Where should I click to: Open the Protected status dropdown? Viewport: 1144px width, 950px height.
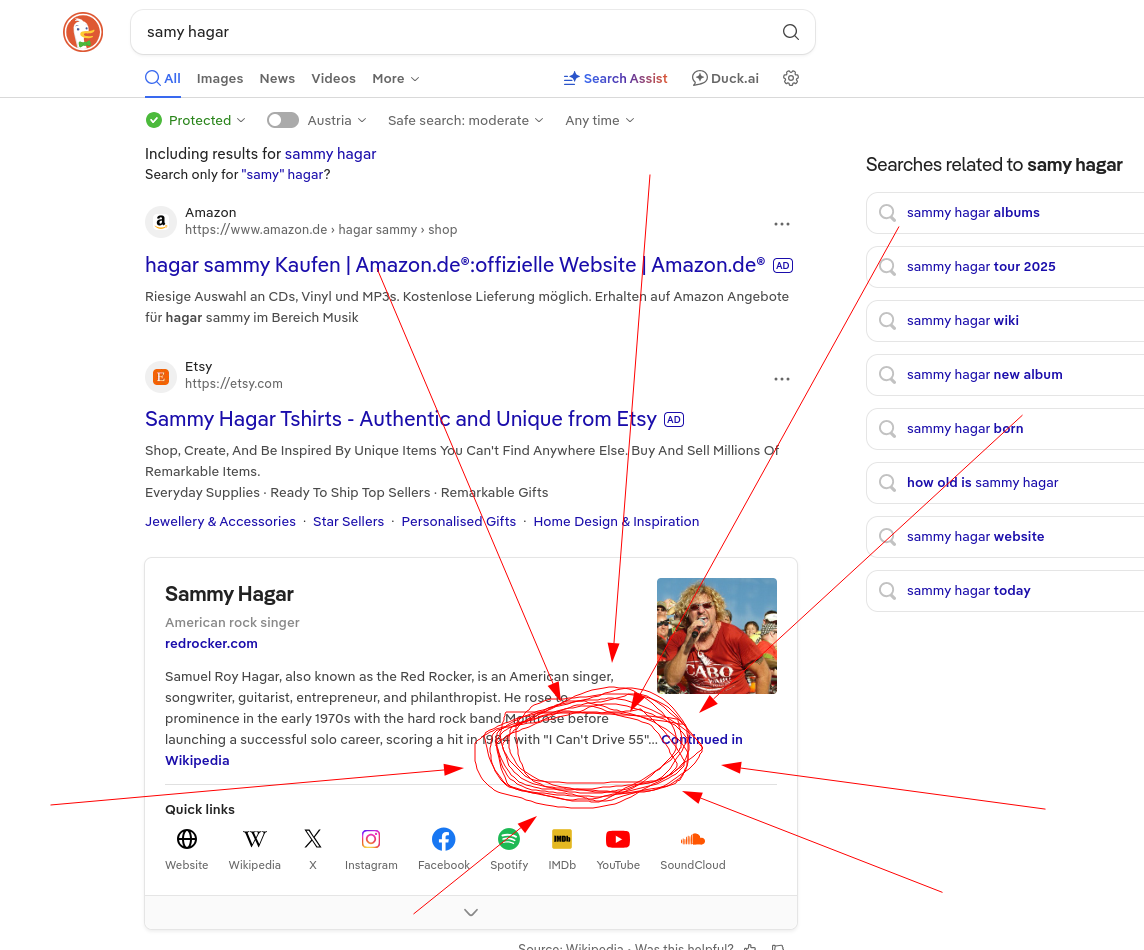pyautogui.click(x=196, y=120)
